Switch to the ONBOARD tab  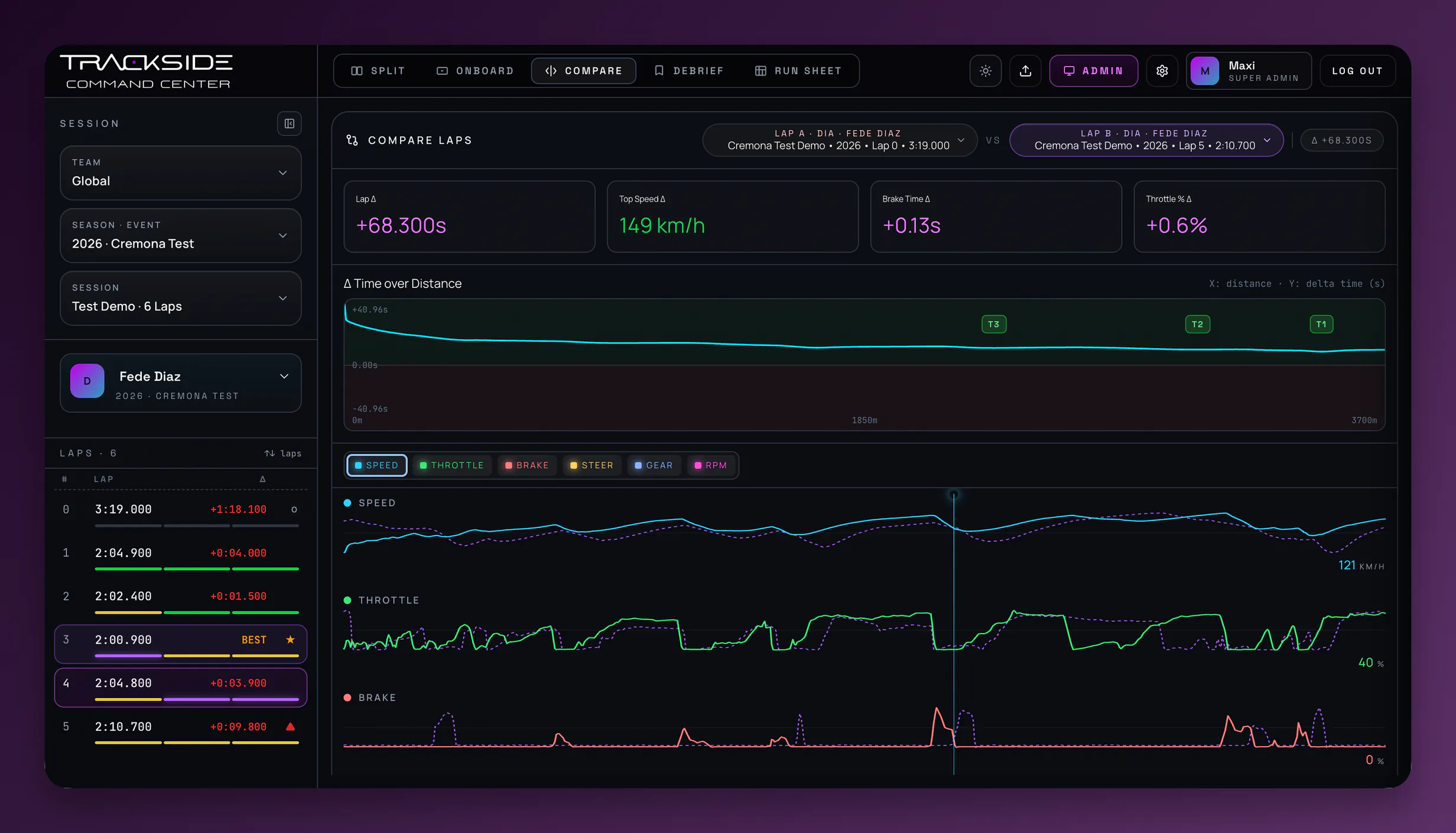pyautogui.click(x=475, y=71)
